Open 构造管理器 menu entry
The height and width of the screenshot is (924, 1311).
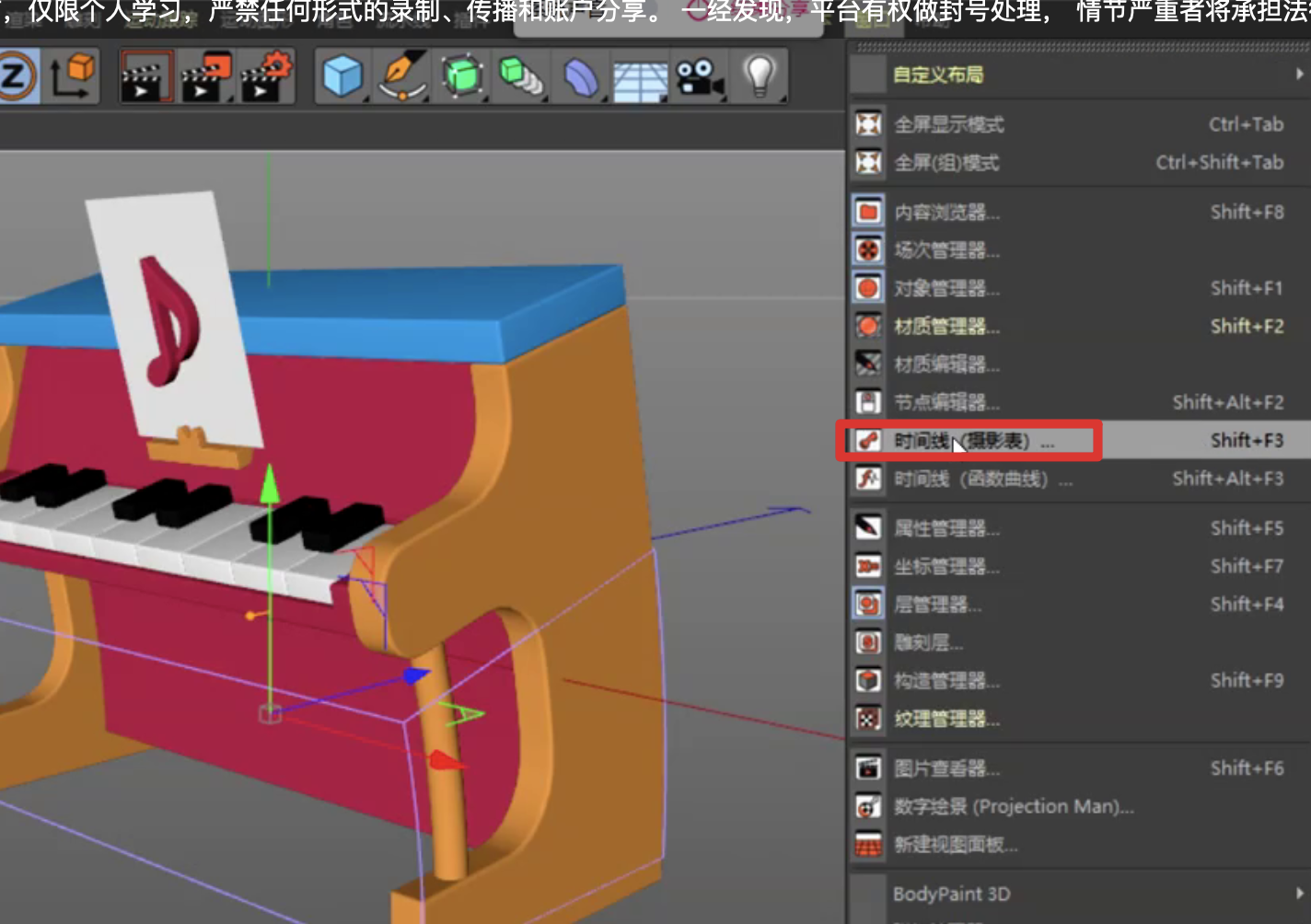click(1079, 681)
